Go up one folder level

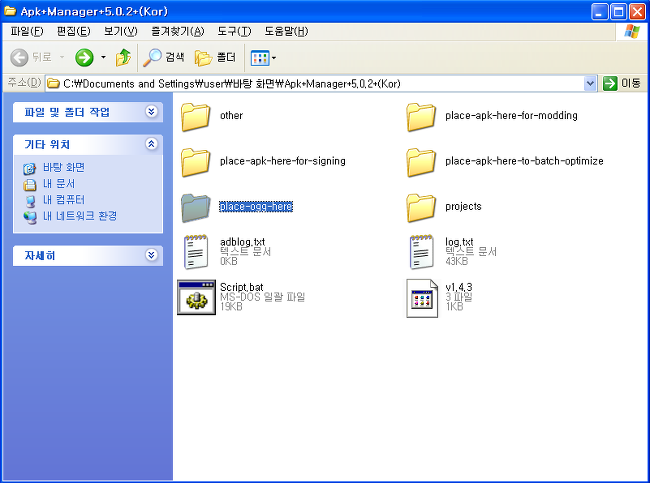[123, 58]
